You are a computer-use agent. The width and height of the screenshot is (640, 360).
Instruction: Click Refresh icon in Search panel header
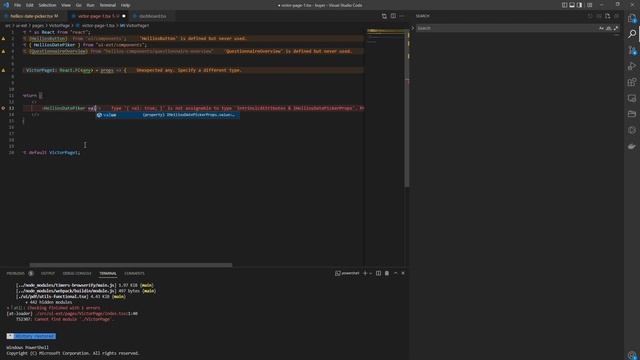(590, 16)
